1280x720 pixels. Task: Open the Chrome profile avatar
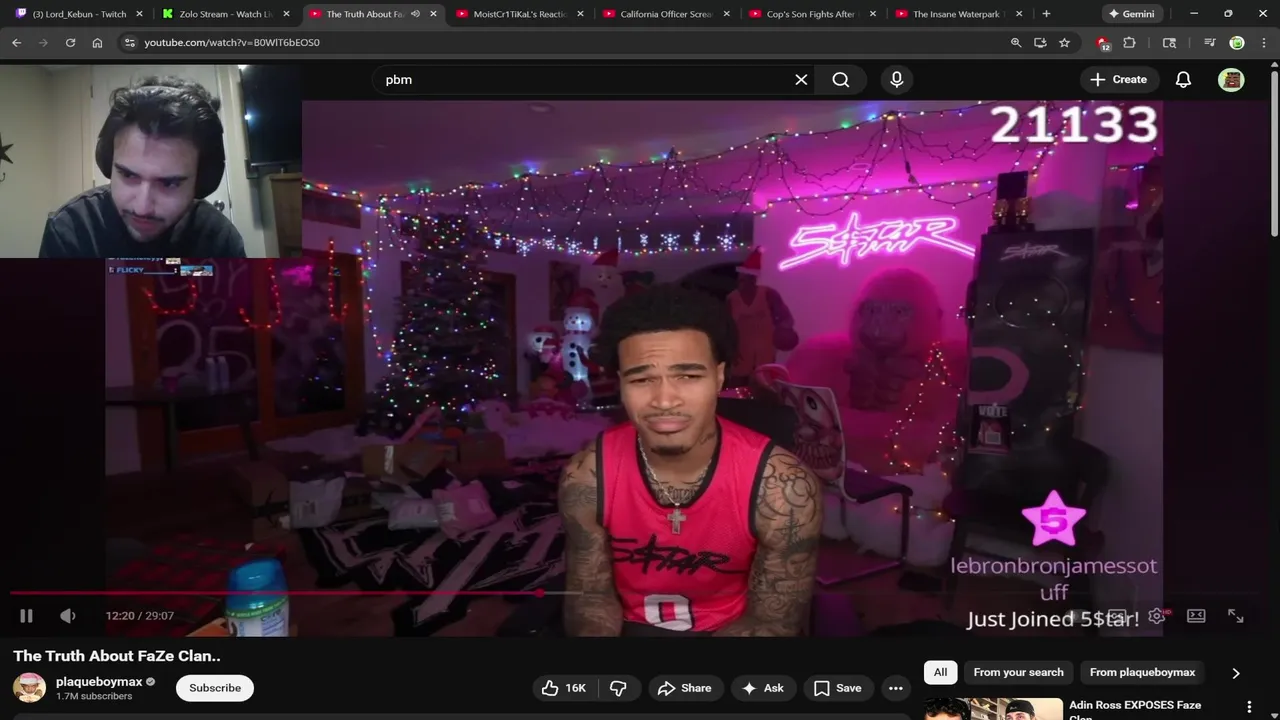pyautogui.click(x=1237, y=43)
